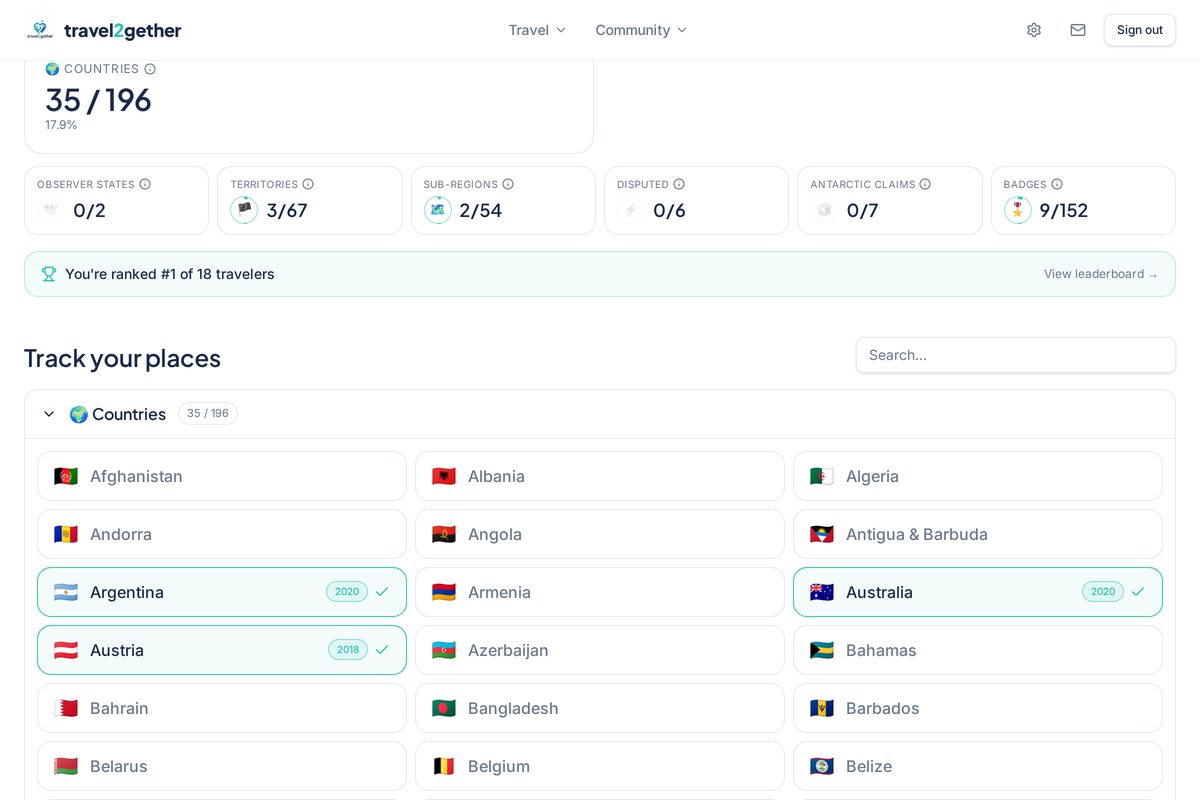The image size is (1200, 800).
Task: Show info icon for Badges
Action: (1057, 184)
